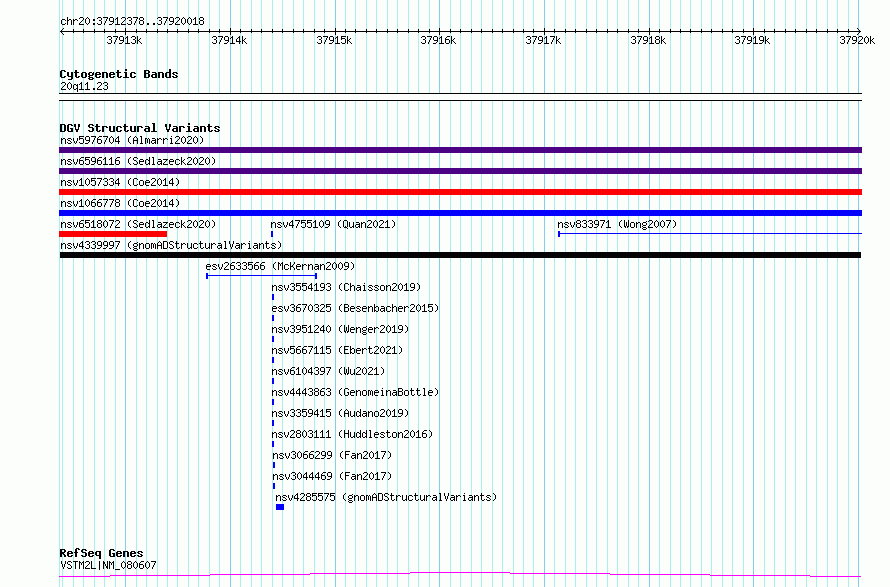890x587 pixels.
Task: Open nsv2803111 (Huddleston2016) variant
Action: pyautogui.click(x=352, y=434)
